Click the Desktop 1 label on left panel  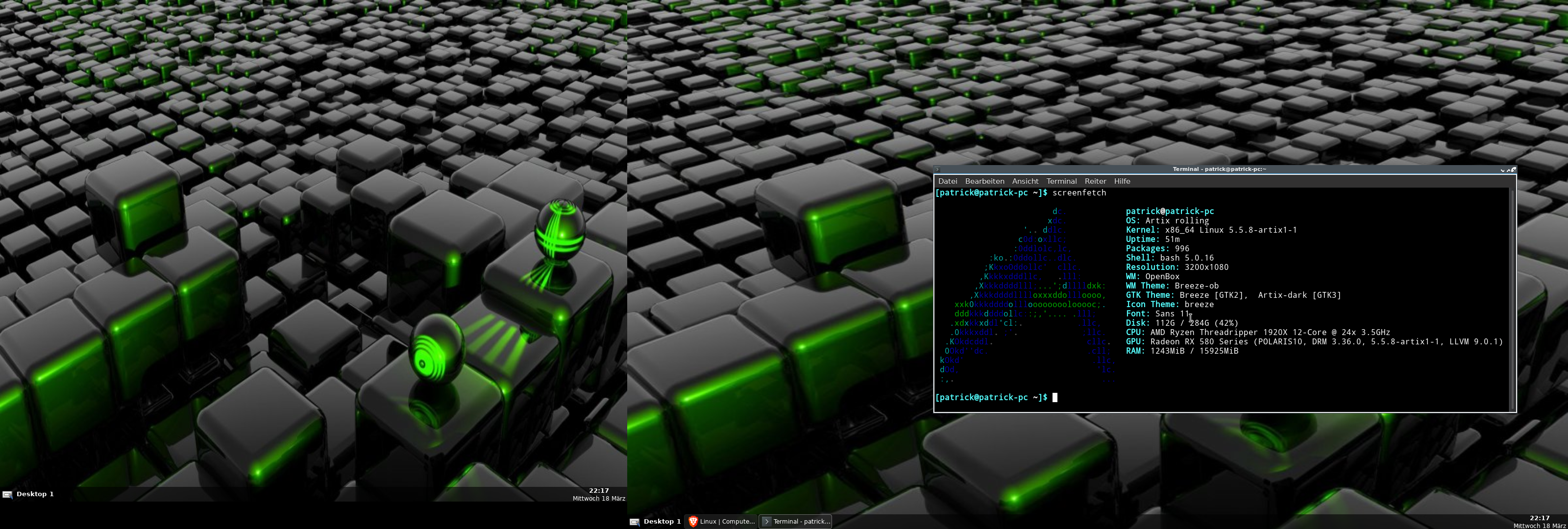[35, 494]
